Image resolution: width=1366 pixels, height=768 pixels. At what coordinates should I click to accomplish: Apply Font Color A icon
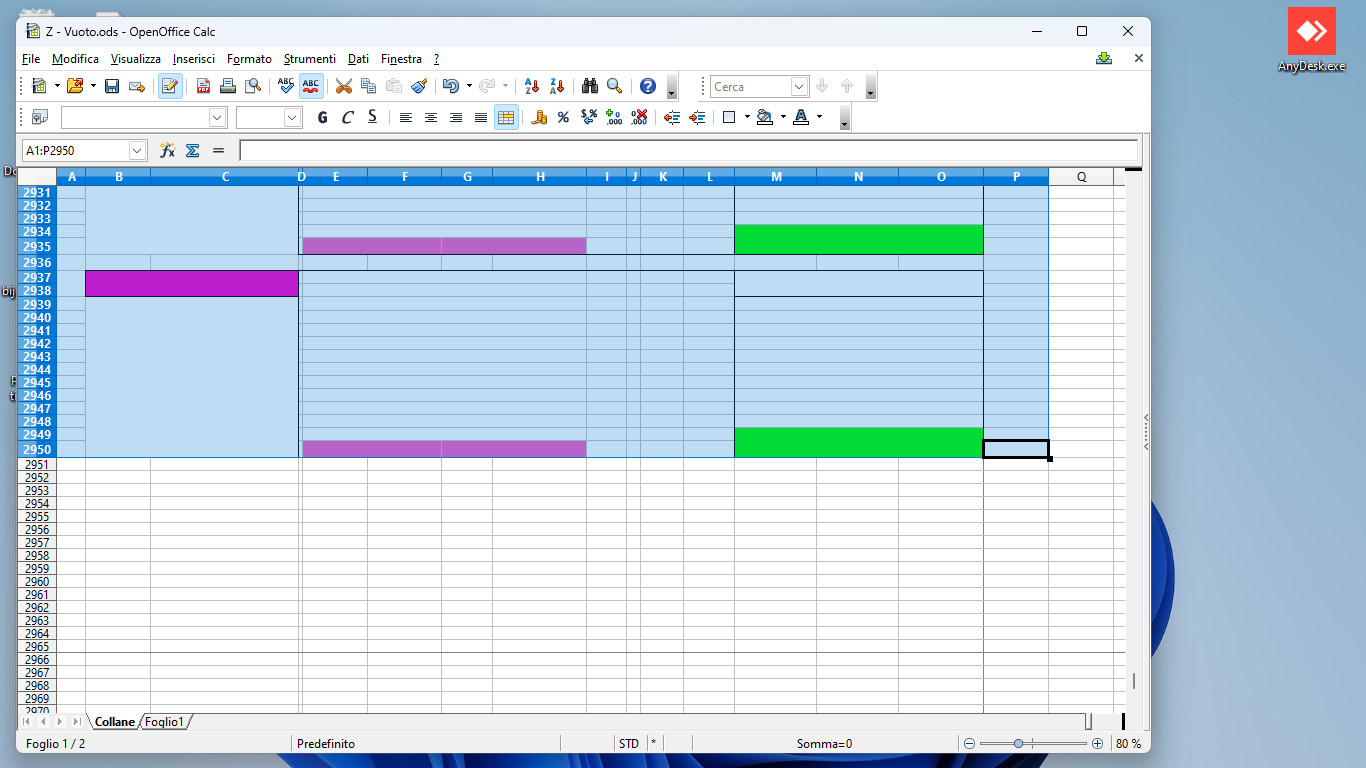pos(801,117)
